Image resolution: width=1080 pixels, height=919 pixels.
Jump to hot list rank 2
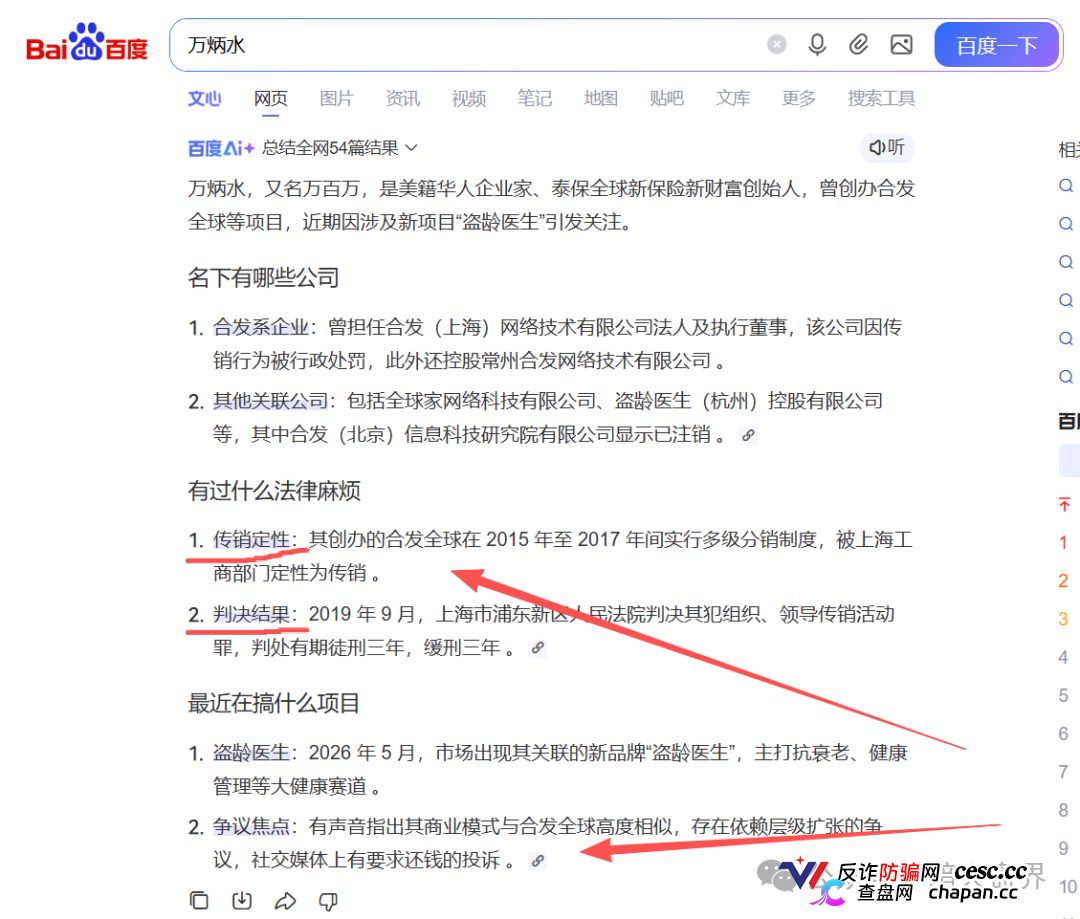1063,581
